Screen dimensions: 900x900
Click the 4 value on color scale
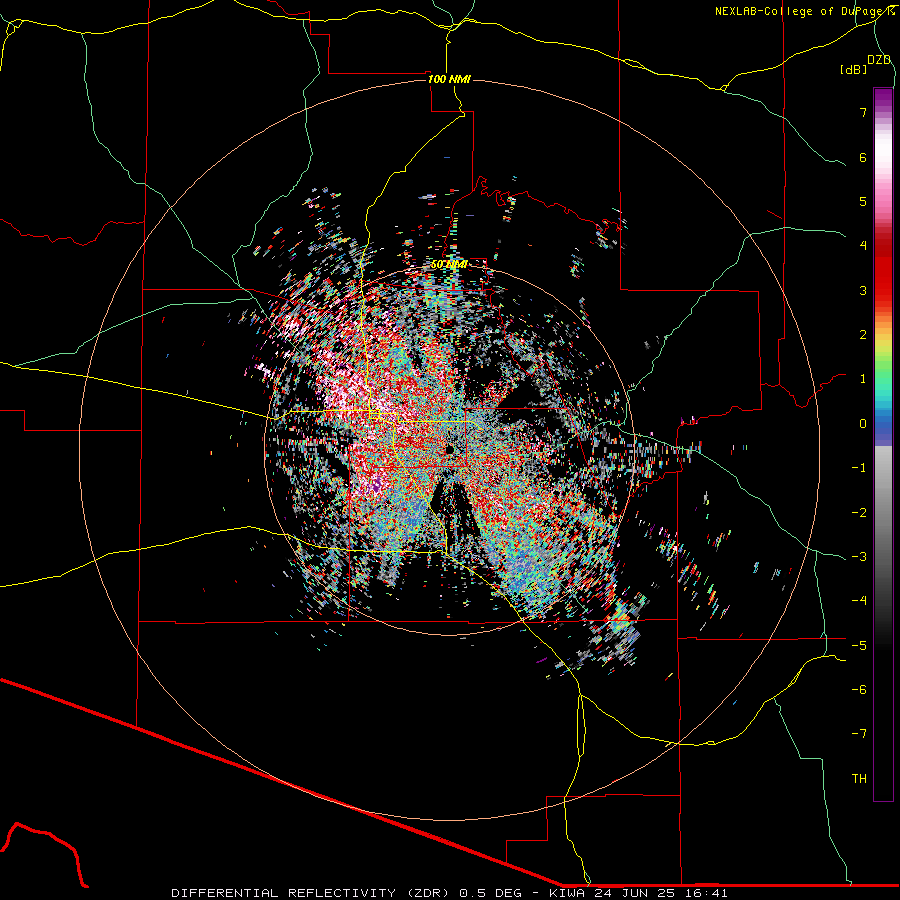863,246
